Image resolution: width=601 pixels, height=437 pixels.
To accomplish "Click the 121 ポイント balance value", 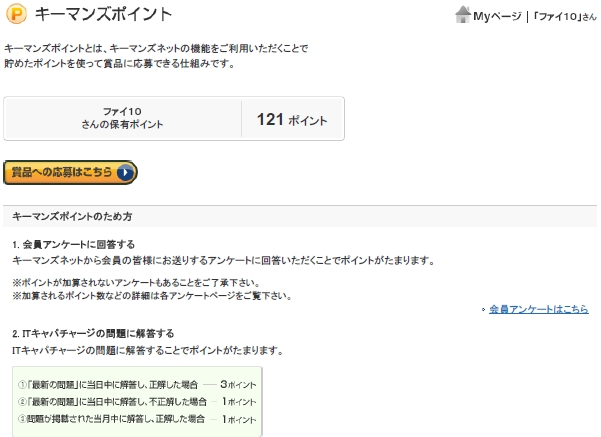I will [292, 119].
